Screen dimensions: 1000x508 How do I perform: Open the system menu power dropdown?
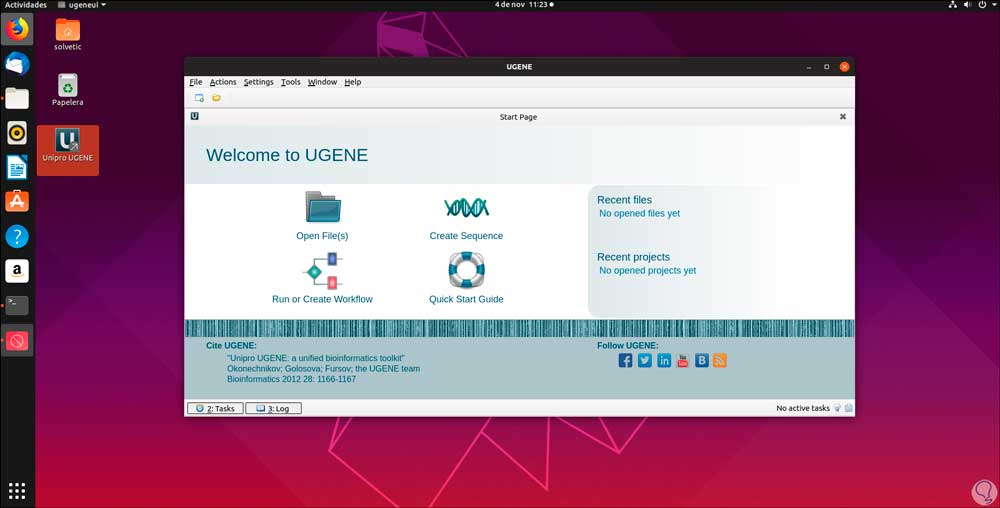tap(987, 4)
